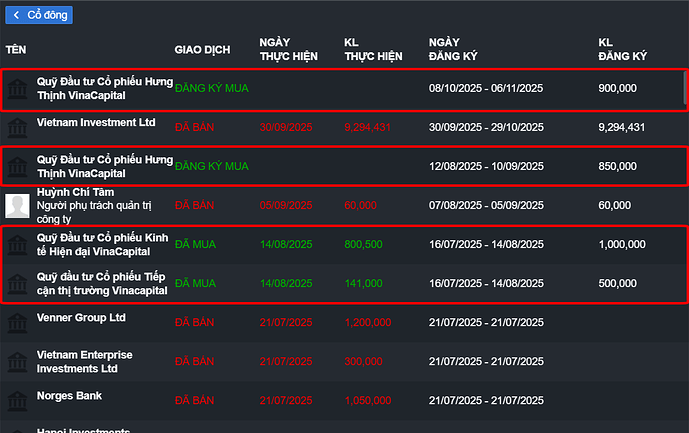Screen dimensions: 689x433
Task: Click the date 30/09/2025 in red
Action: [286, 127]
